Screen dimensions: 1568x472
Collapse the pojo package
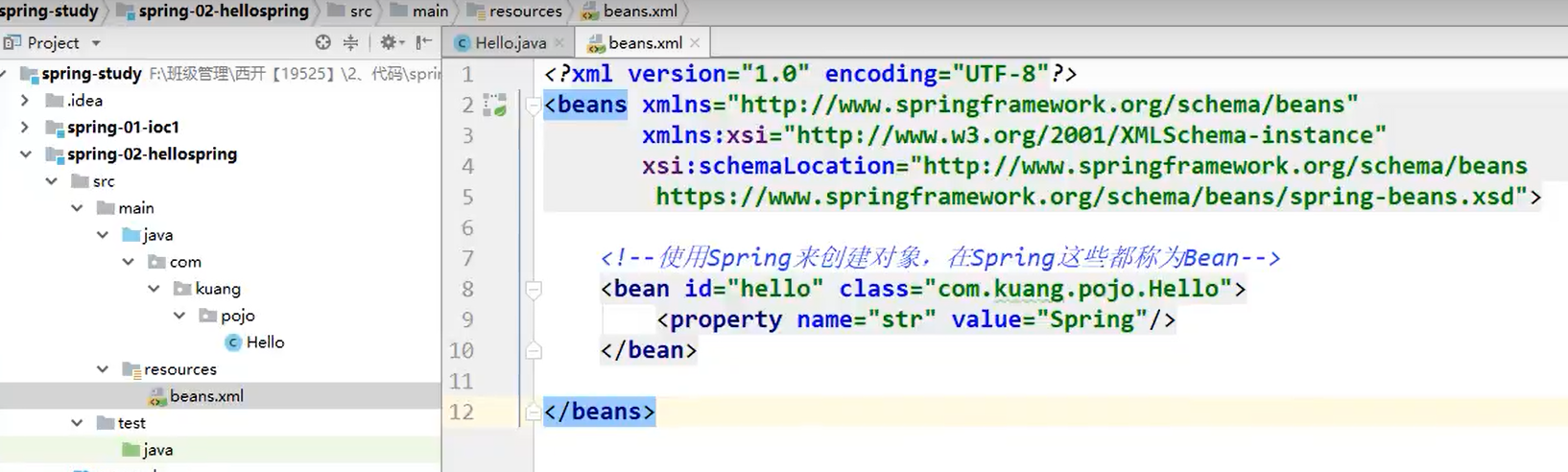[x=179, y=315]
